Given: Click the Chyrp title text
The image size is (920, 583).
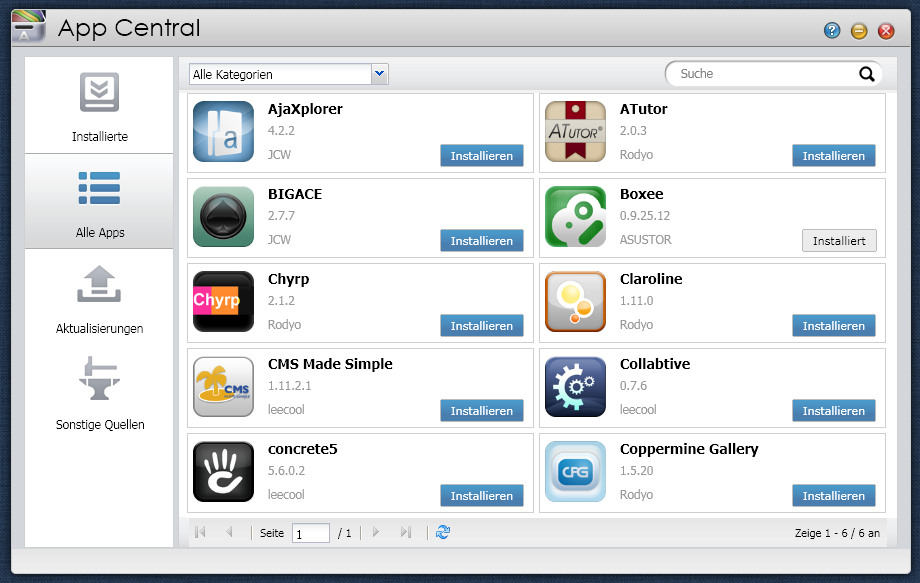Looking at the screenshot, I should pyautogui.click(x=289, y=280).
